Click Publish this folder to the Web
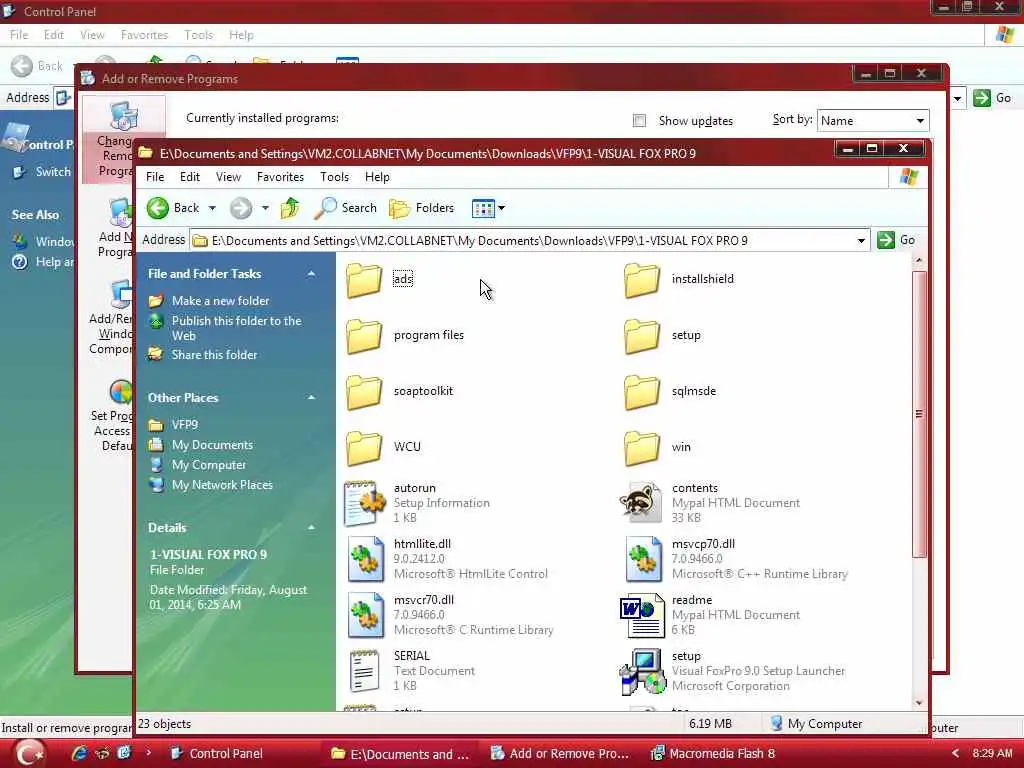Image resolution: width=1024 pixels, height=768 pixels. click(236, 328)
